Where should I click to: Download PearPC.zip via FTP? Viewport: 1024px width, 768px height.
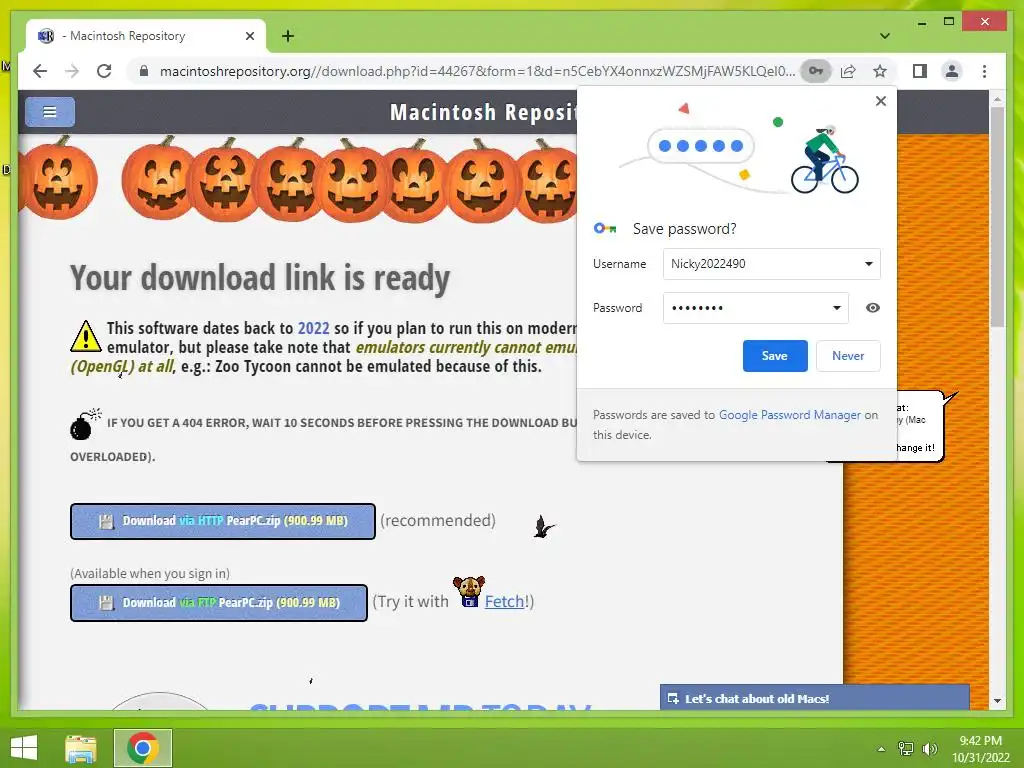coord(219,603)
